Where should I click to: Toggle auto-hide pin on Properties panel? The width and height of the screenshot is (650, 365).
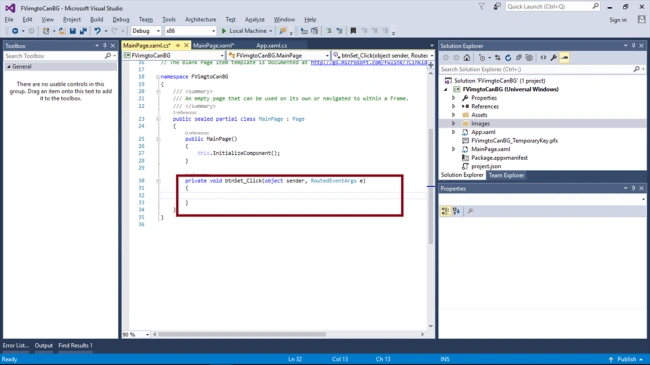pyautogui.click(x=633, y=188)
